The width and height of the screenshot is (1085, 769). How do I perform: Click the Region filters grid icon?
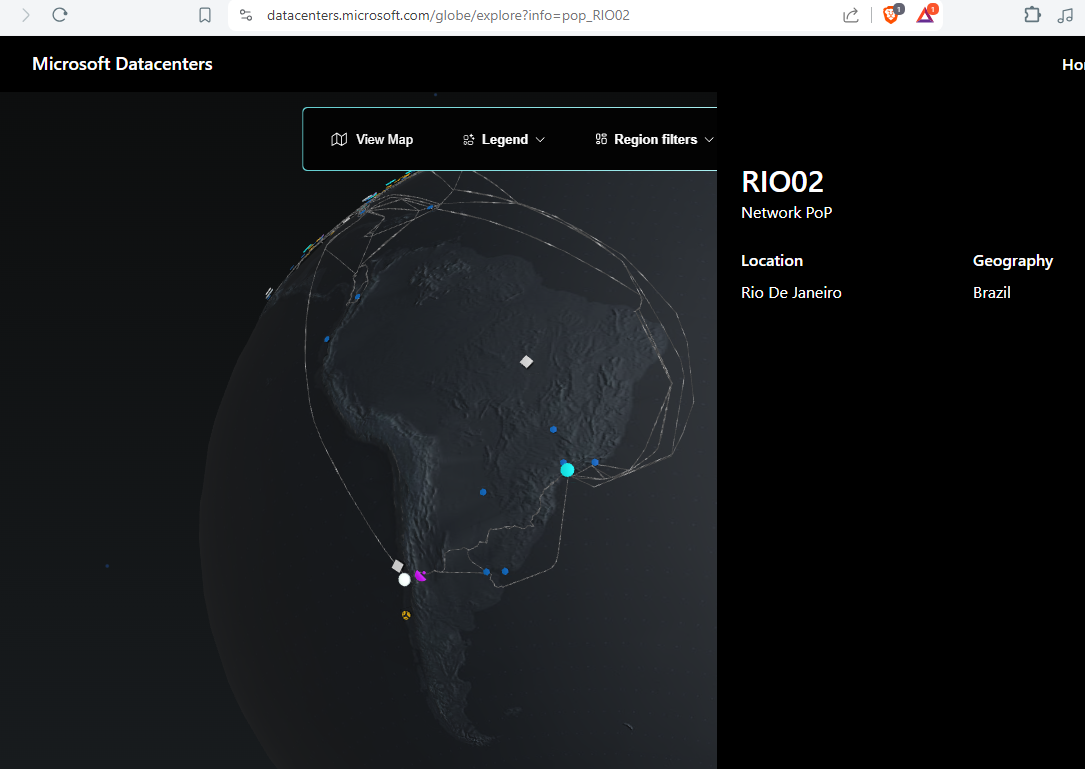[601, 139]
